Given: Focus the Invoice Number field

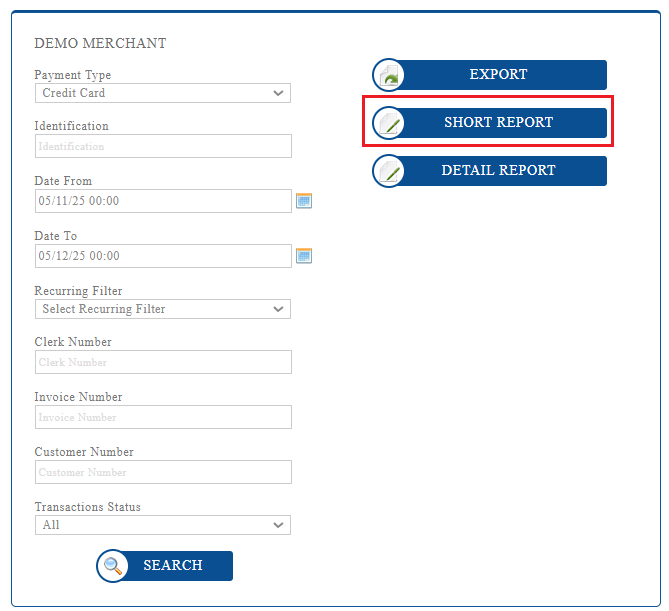Looking at the screenshot, I should click(162, 417).
